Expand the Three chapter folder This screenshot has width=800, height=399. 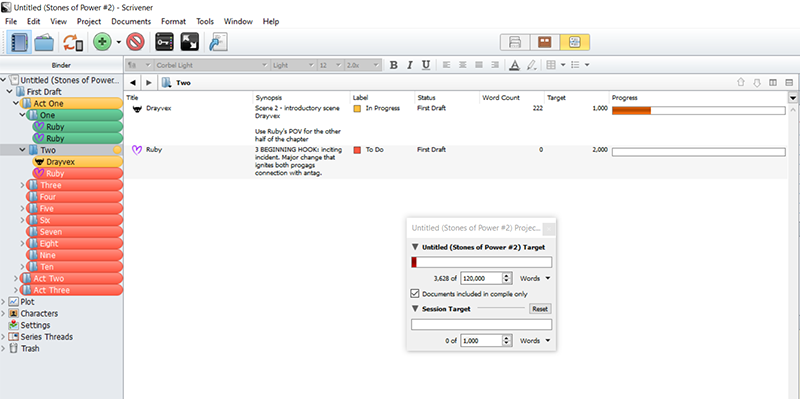coord(22,185)
